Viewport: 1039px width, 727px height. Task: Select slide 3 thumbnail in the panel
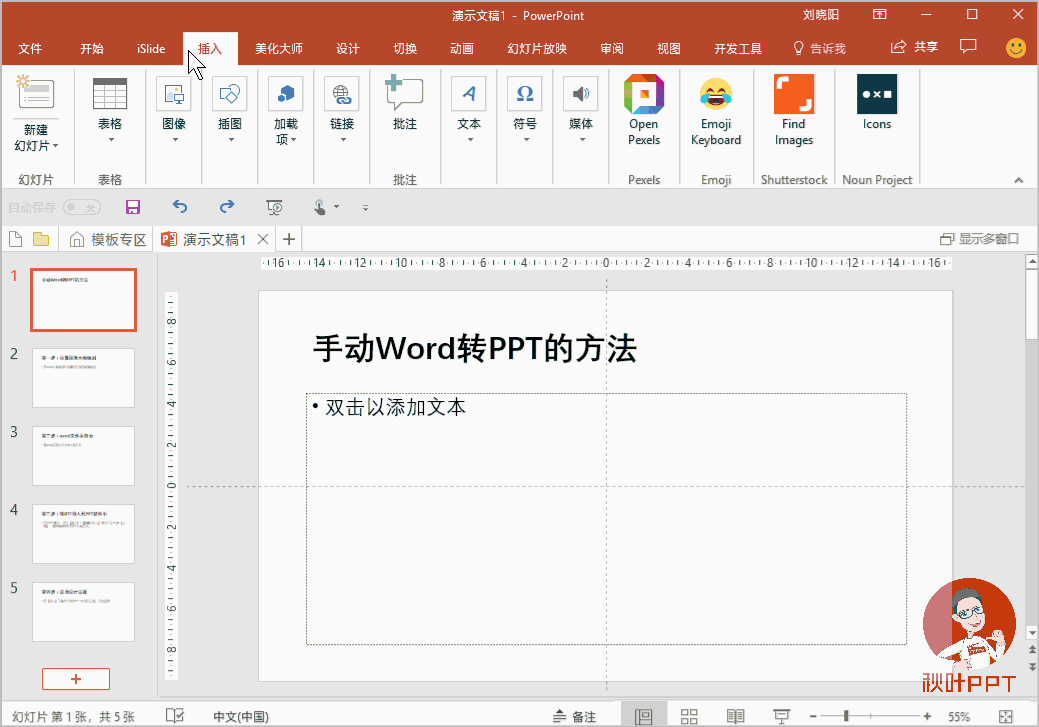click(x=83, y=456)
